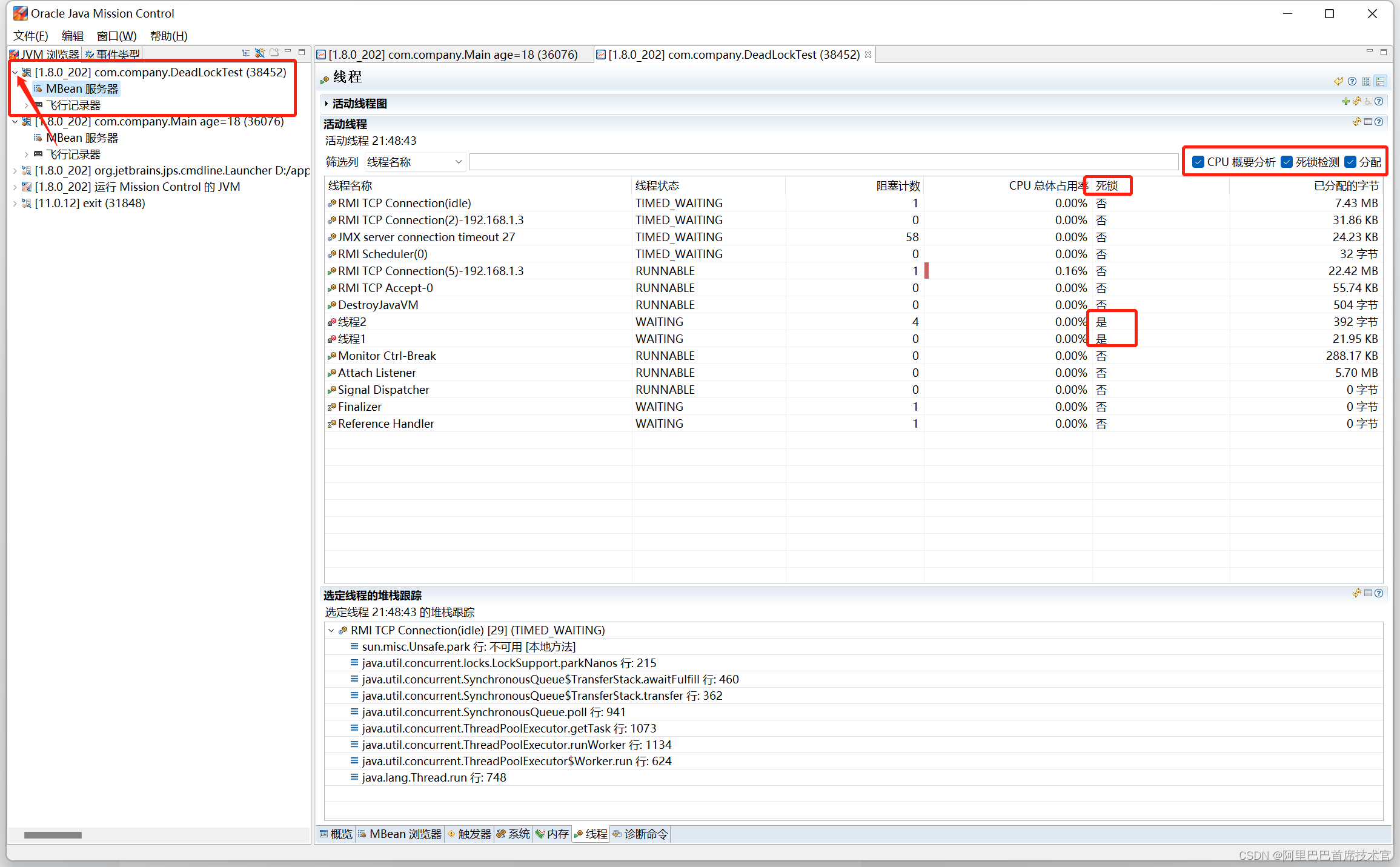Click the thread icon next to 线程1
The width and height of the screenshot is (1400, 867).
pos(331,339)
